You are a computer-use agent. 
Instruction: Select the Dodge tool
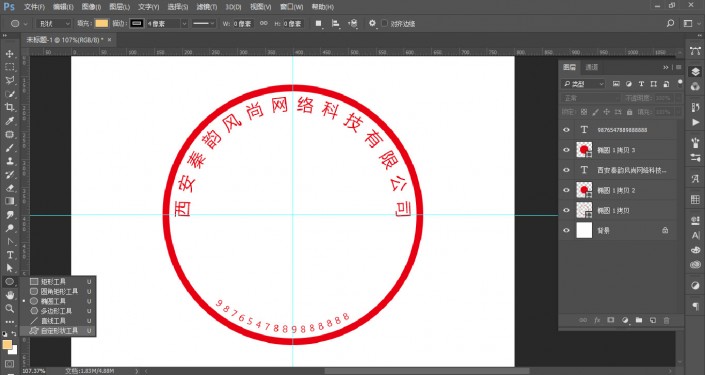[9, 228]
